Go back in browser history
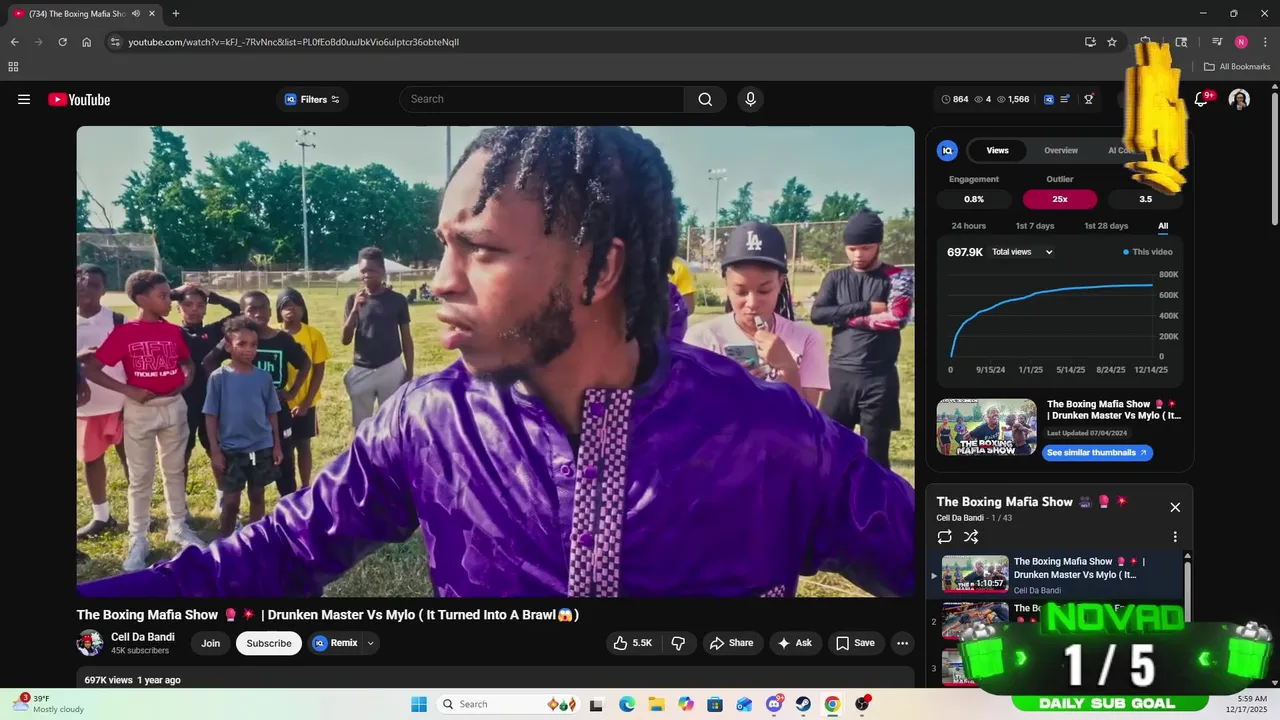The width and height of the screenshot is (1280, 720). point(14,42)
